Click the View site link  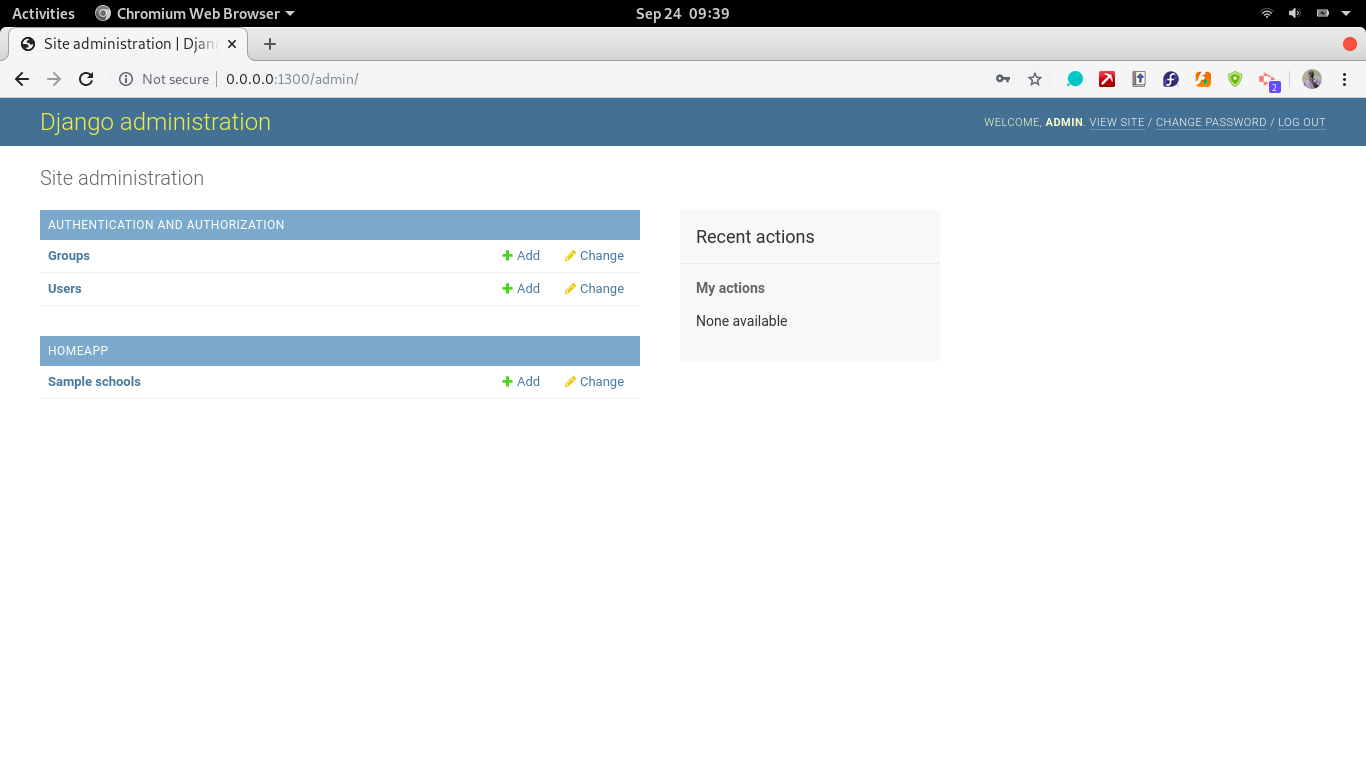pyautogui.click(x=1117, y=122)
